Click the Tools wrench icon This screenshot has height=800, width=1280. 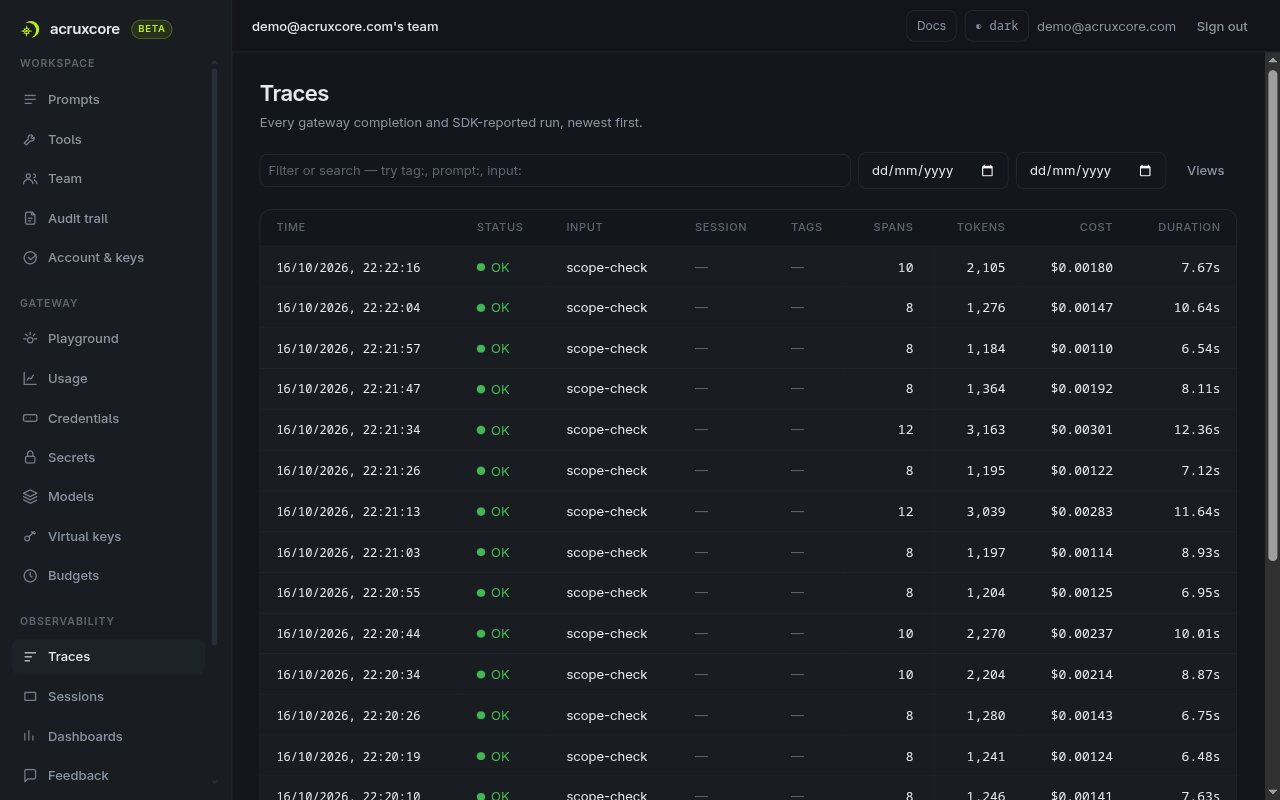point(30,140)
